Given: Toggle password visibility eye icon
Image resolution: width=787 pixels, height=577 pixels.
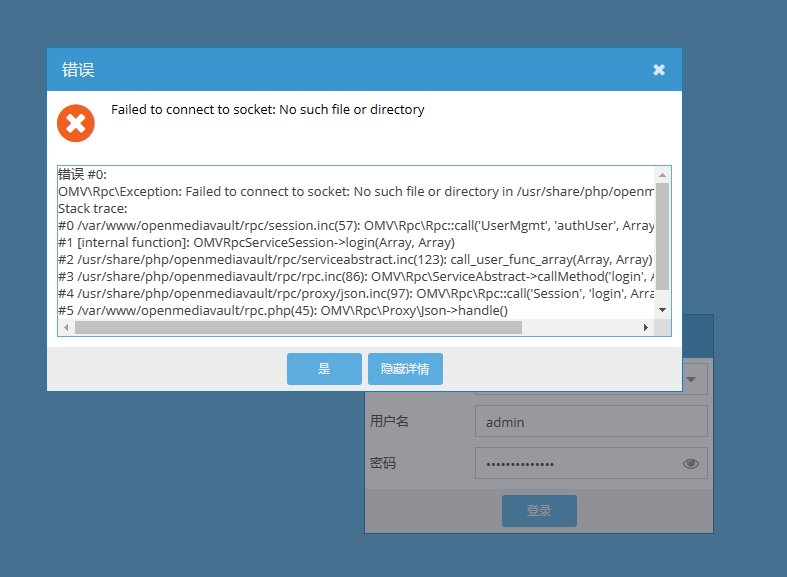Looking at the screenshot, I should (691, 464).
